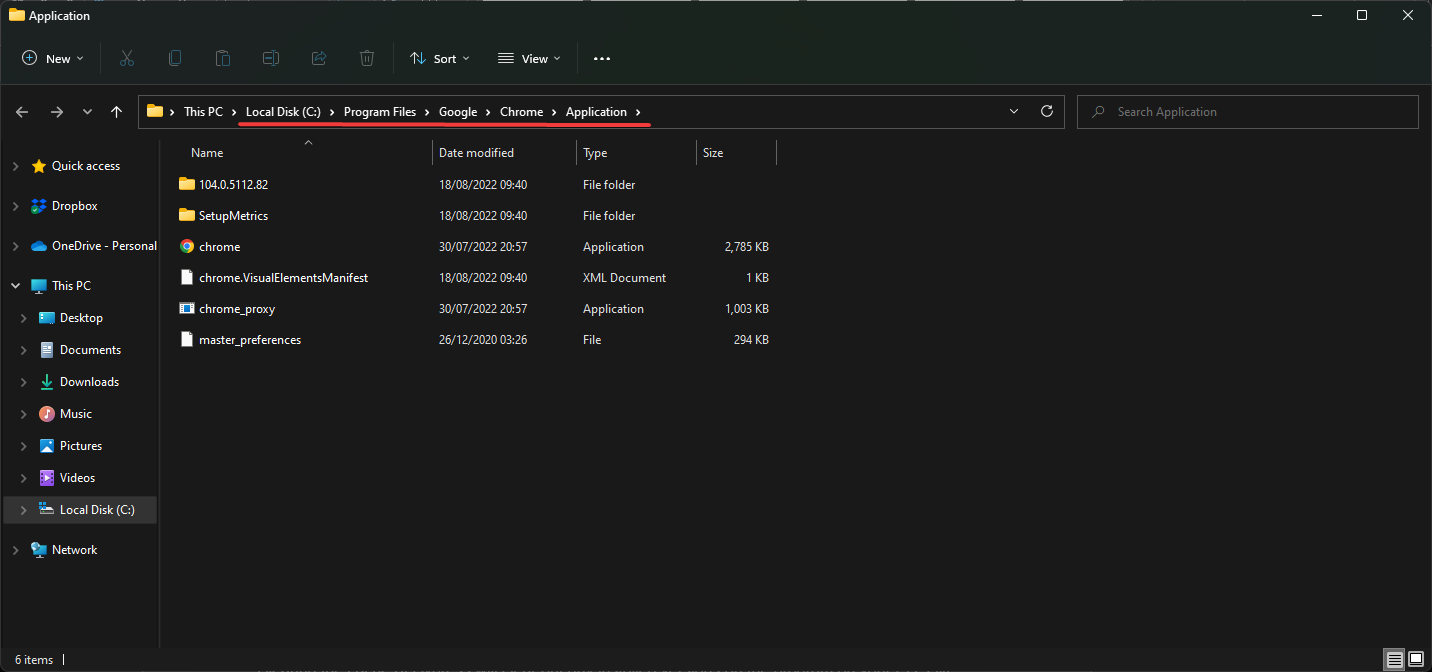Screen dimensions: 1432x672
Task: Click the 26/12/2020 03:26 date cell
Action: pos(483,340)
